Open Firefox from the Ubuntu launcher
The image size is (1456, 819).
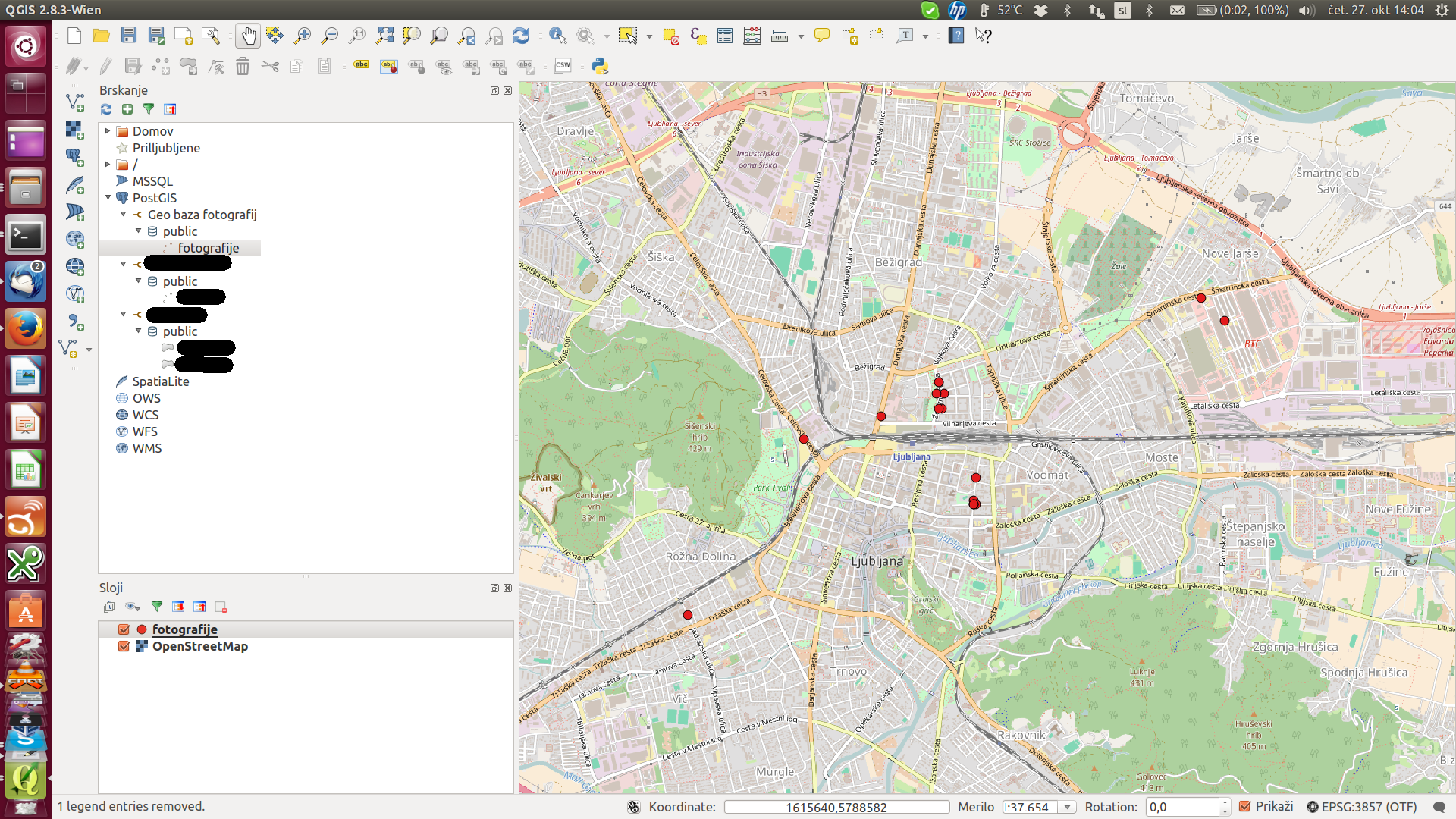[26, 328]
